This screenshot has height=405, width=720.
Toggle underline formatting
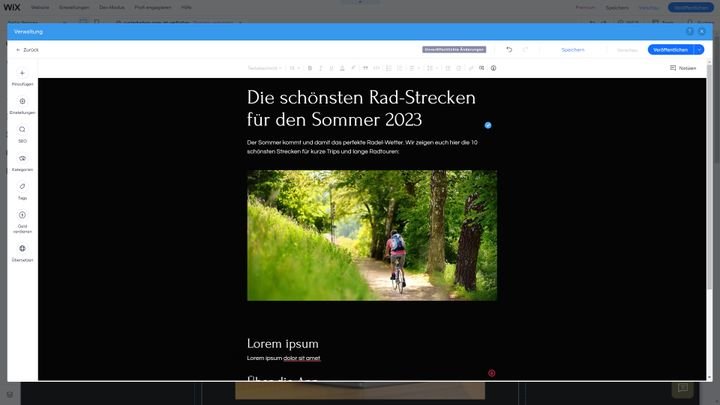click(x=332, y=68)
